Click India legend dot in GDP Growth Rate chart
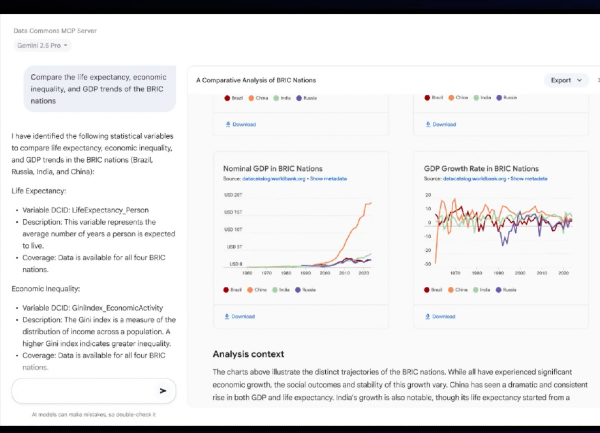 point(476,290)
